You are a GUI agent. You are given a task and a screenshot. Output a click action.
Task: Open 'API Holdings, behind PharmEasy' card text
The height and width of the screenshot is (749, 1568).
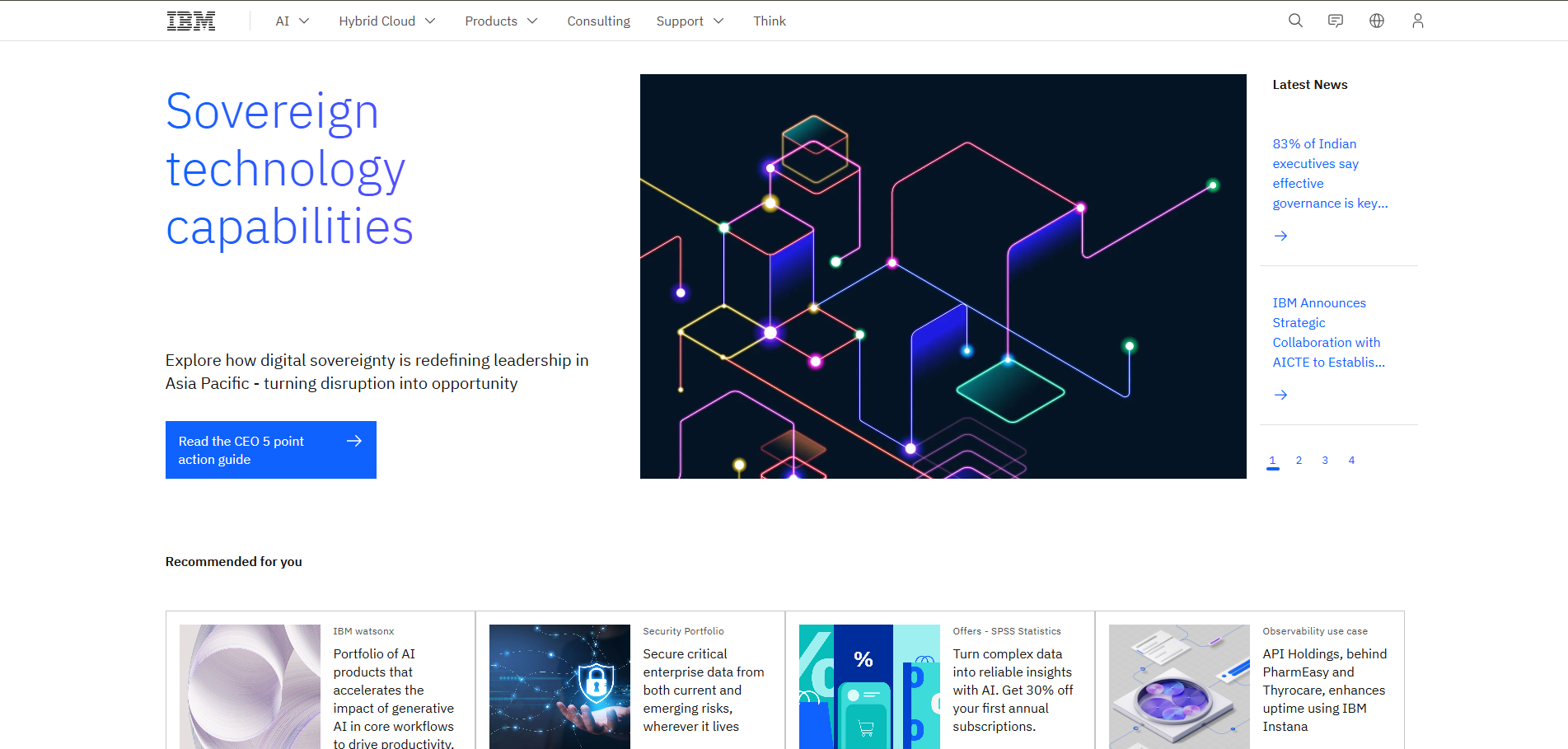(1324, 690)
